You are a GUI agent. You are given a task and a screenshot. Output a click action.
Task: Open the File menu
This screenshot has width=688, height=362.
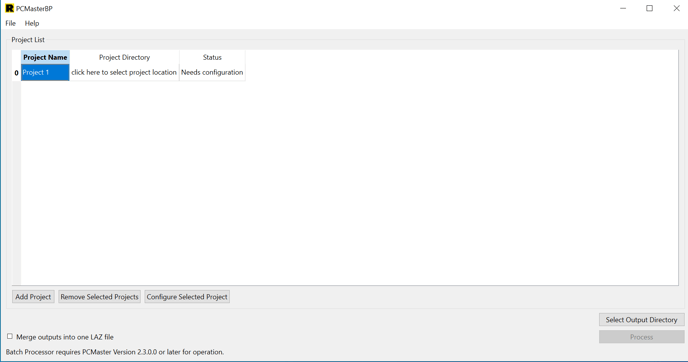point(11,23)
